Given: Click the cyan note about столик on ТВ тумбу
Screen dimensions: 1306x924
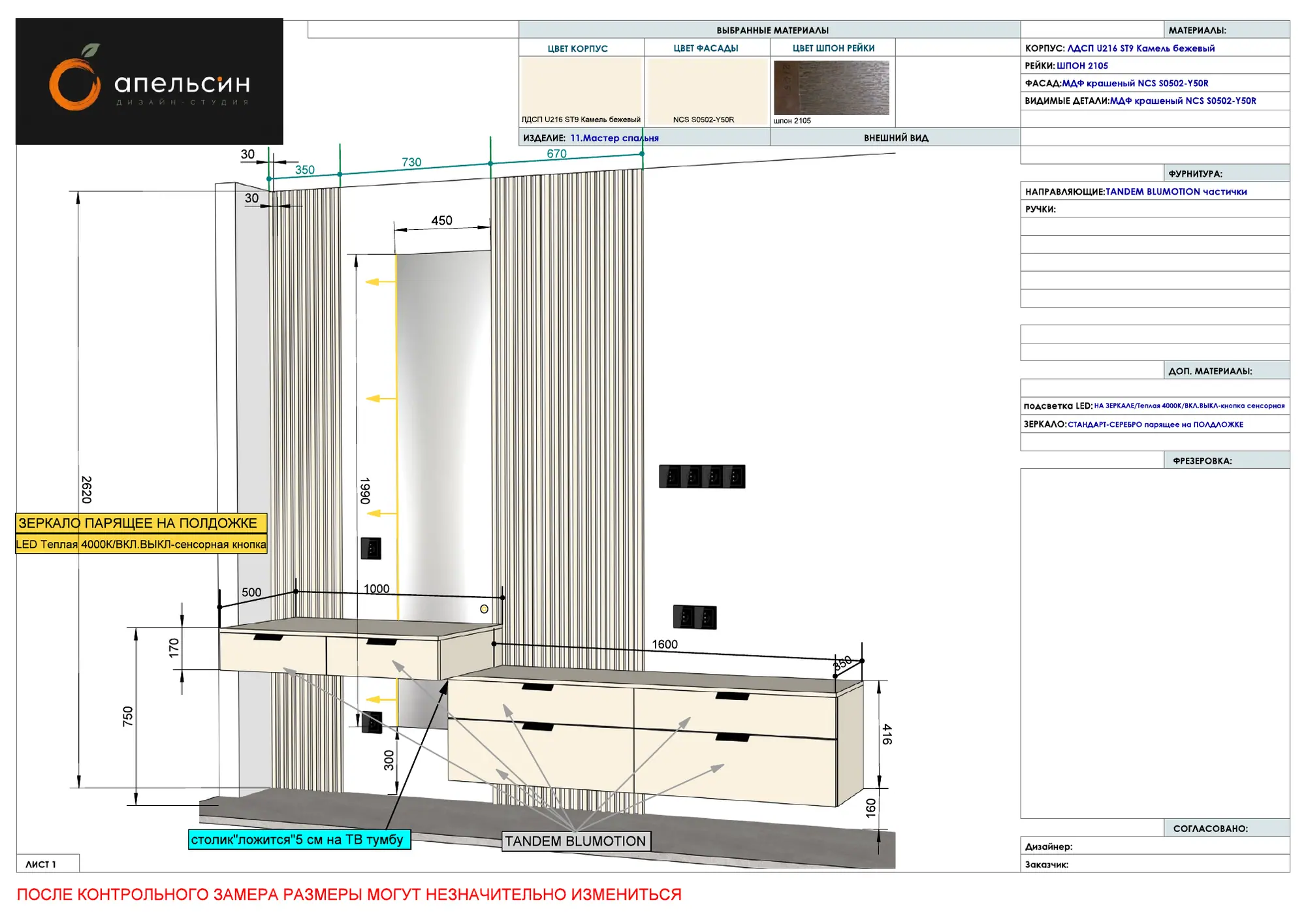Looking at the screenshot, I should 300,840.
